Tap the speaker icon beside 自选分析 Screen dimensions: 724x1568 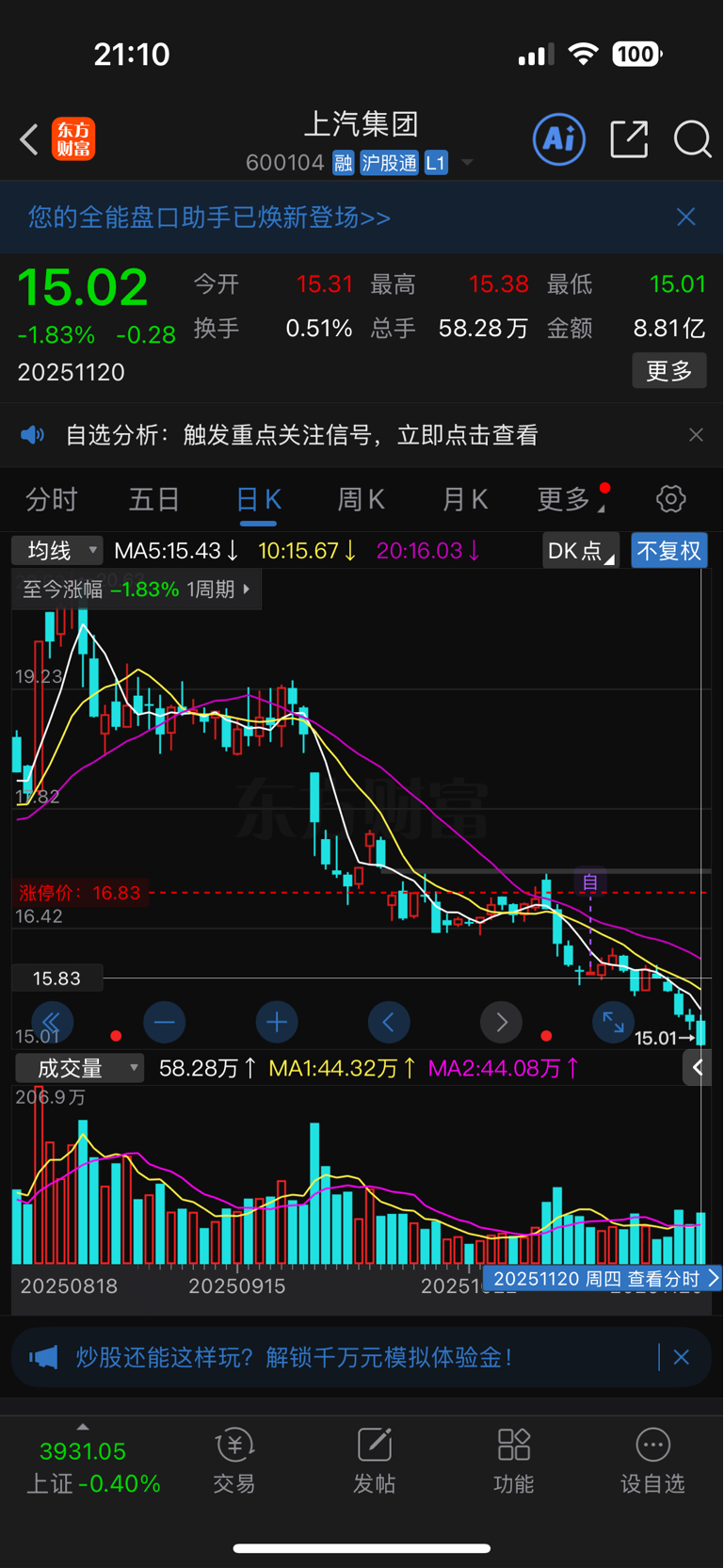[x=33, y=435]
